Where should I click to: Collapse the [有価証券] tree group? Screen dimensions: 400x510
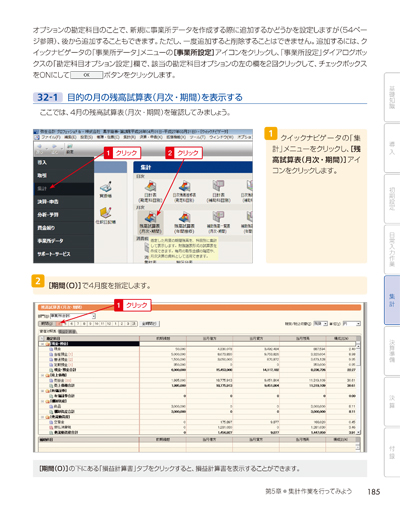point(42,391)
